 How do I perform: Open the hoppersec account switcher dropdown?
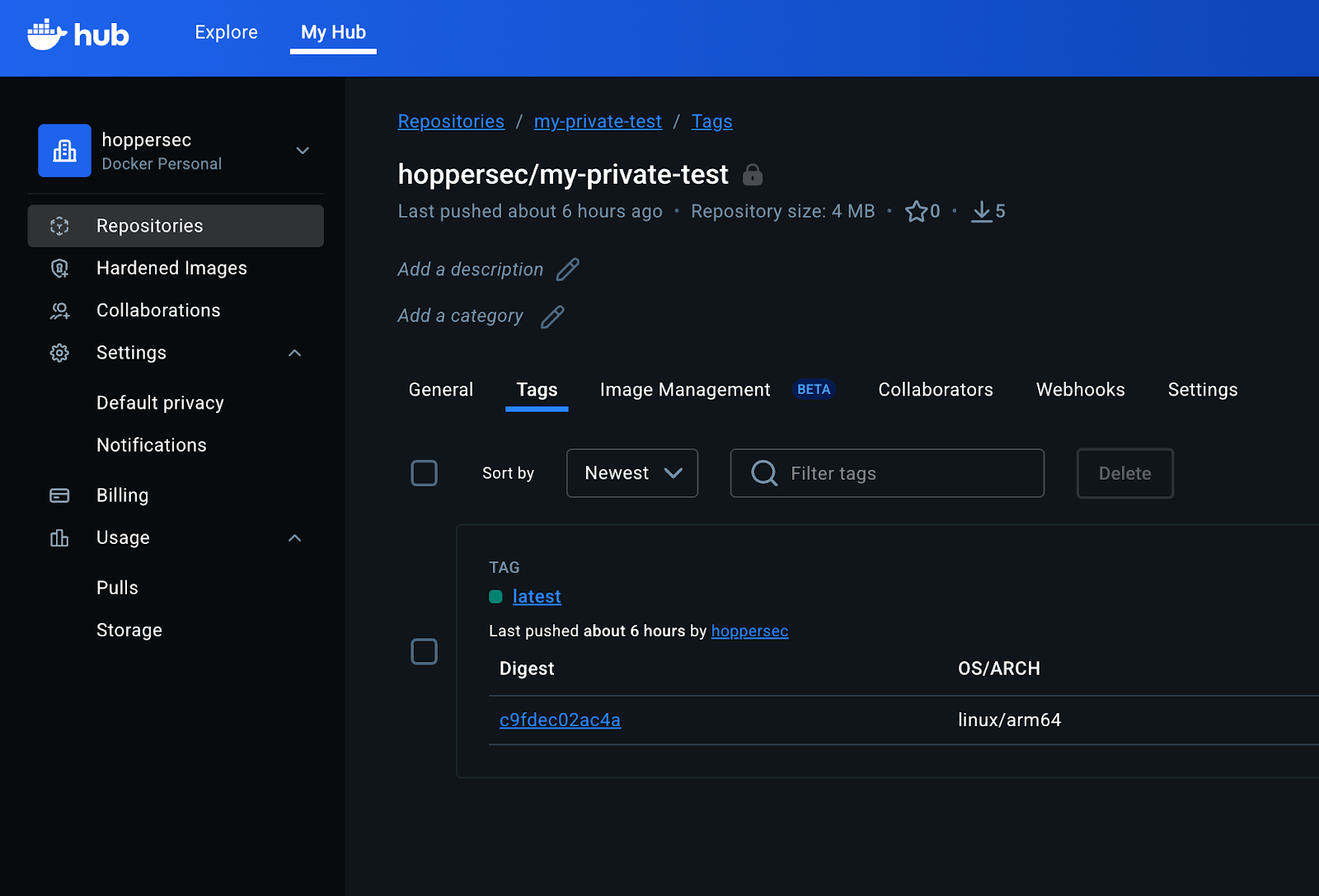pyautogui.click(x=303, y=151)
